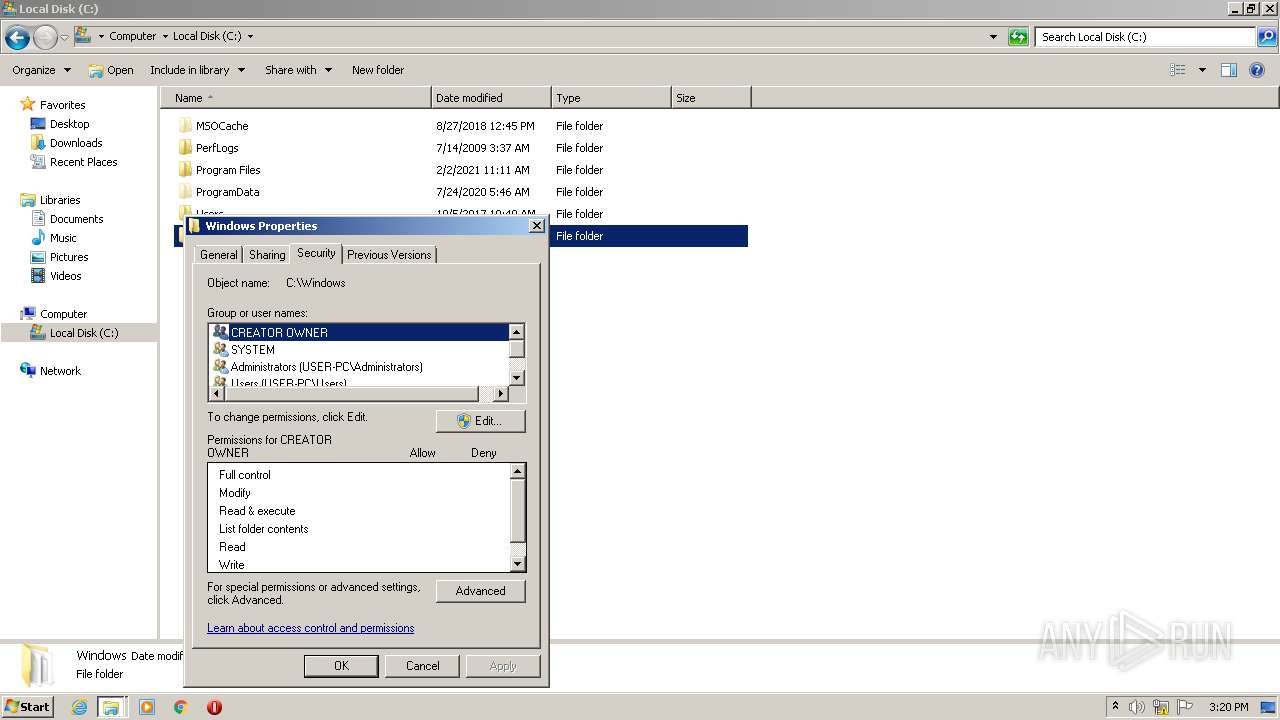
Task: Sort by the Size column header
Action: coord(711,98)
